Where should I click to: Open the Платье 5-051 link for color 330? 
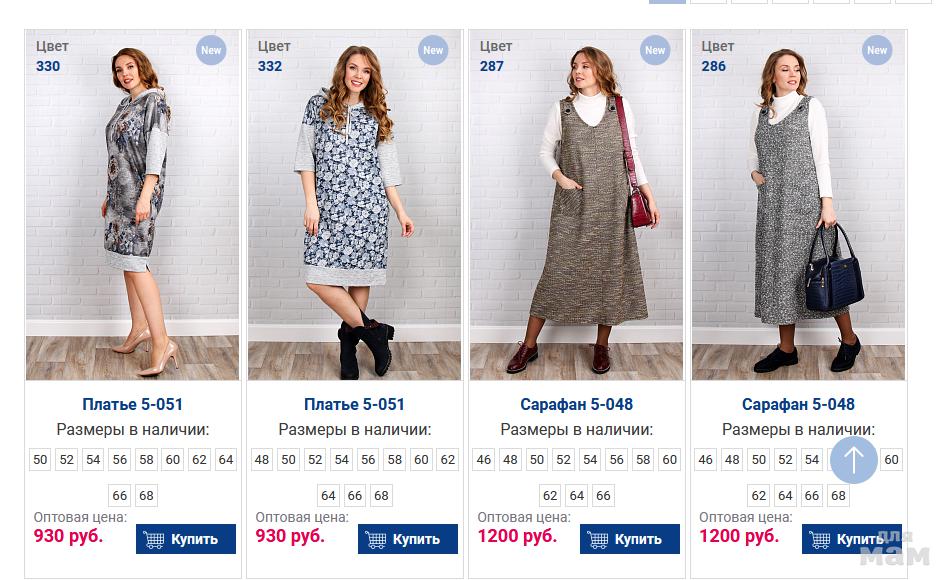click(x=133, y=405)
